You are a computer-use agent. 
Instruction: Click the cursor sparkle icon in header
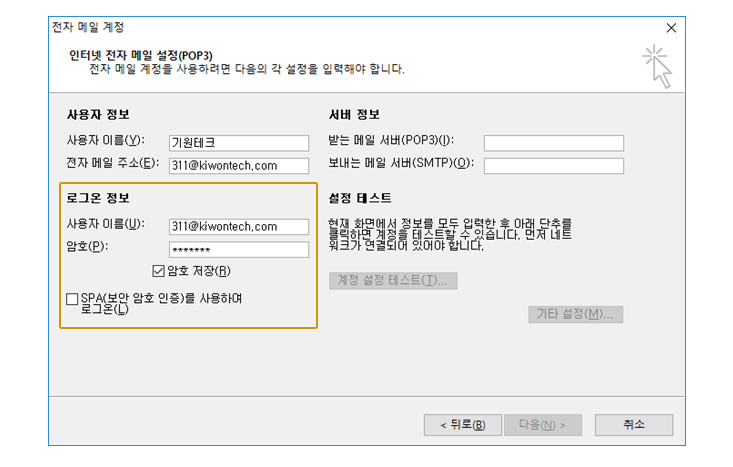tap(656, 65)
